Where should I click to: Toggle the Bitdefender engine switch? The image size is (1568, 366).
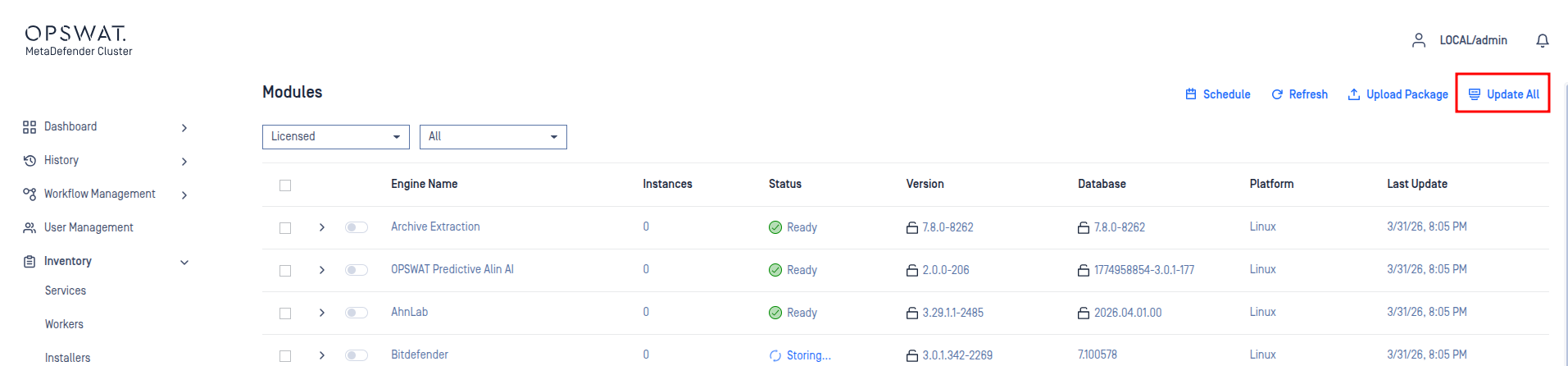[357, 355]
